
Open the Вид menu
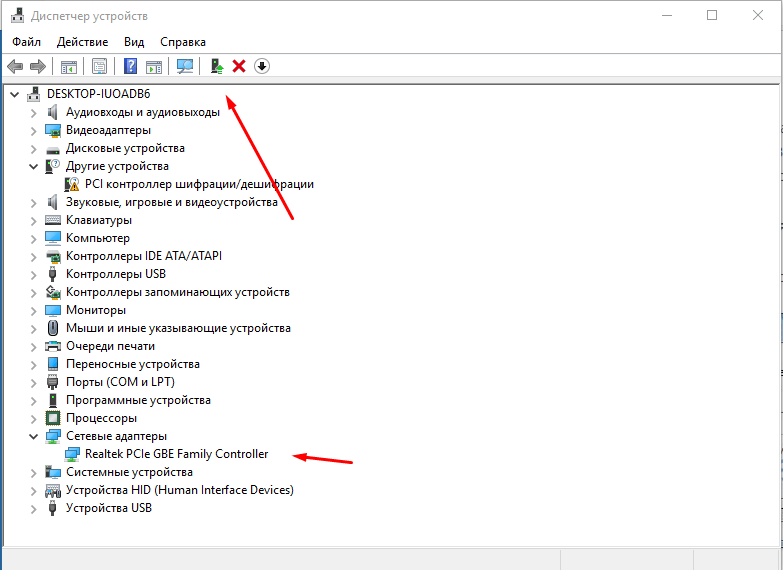pos(134,42)
